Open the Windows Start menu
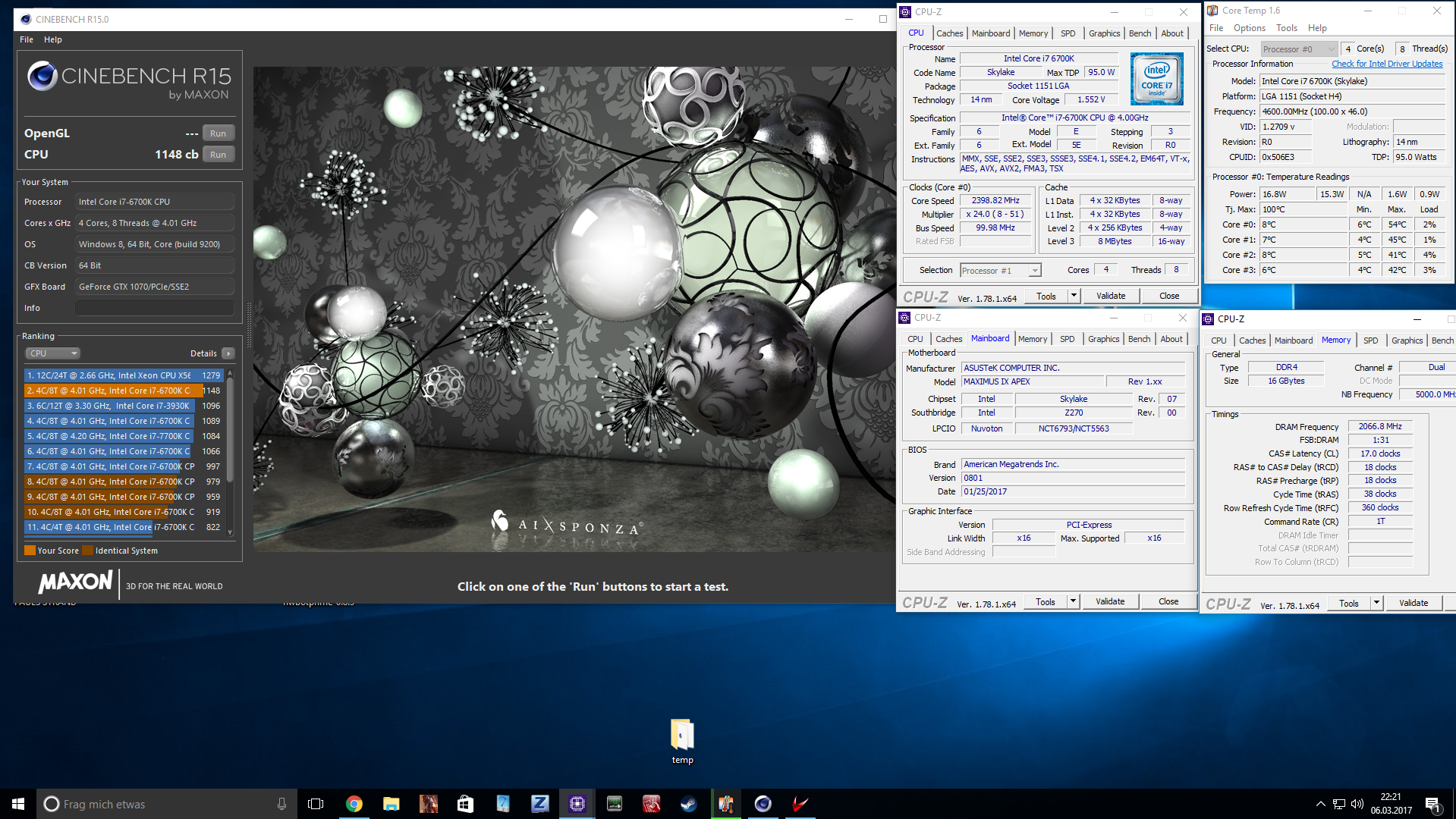1456x819 pixels. point(18,804)
